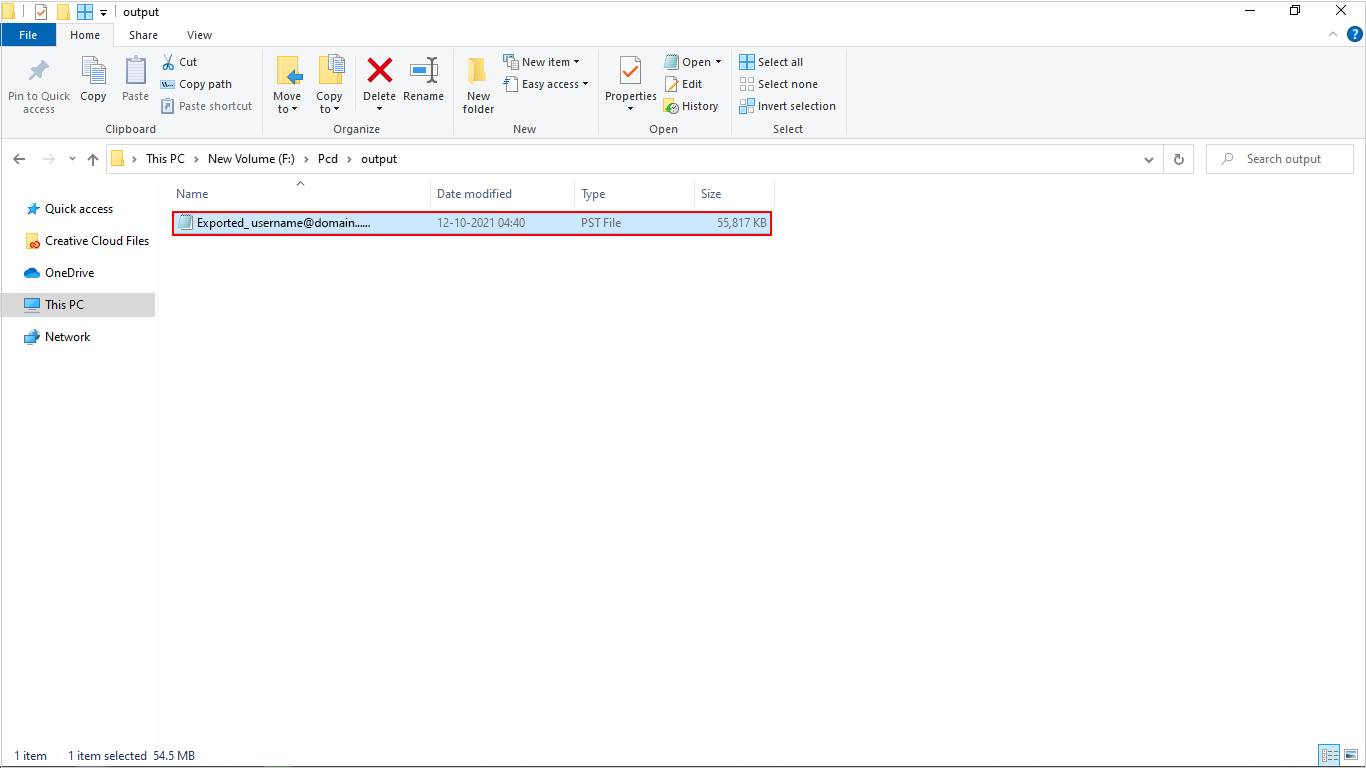The image size is (1366, 768).
Task: Click the file size 55,817 KB
Action: click(742, 223)
